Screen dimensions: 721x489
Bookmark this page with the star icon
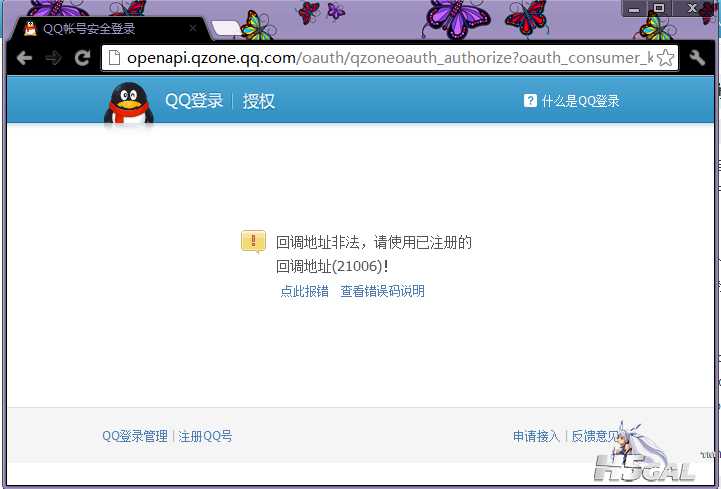tap(665, 58)
